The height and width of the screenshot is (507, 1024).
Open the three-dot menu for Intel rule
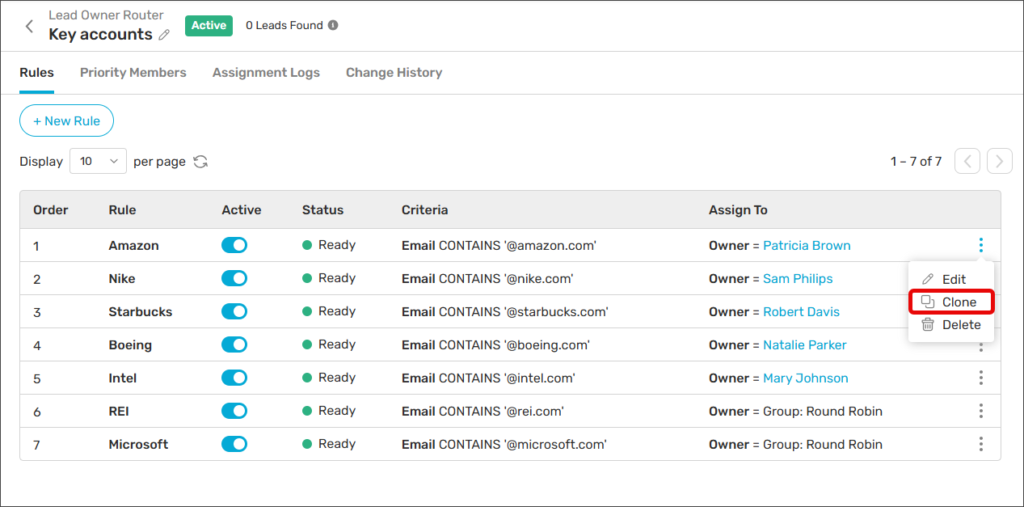pos(981,378)
